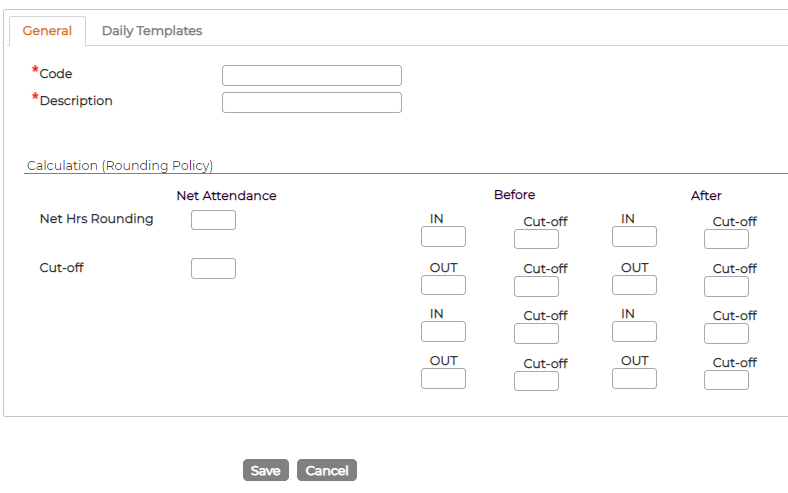
Task: Save the form with Save button
Action: [266, 470]
